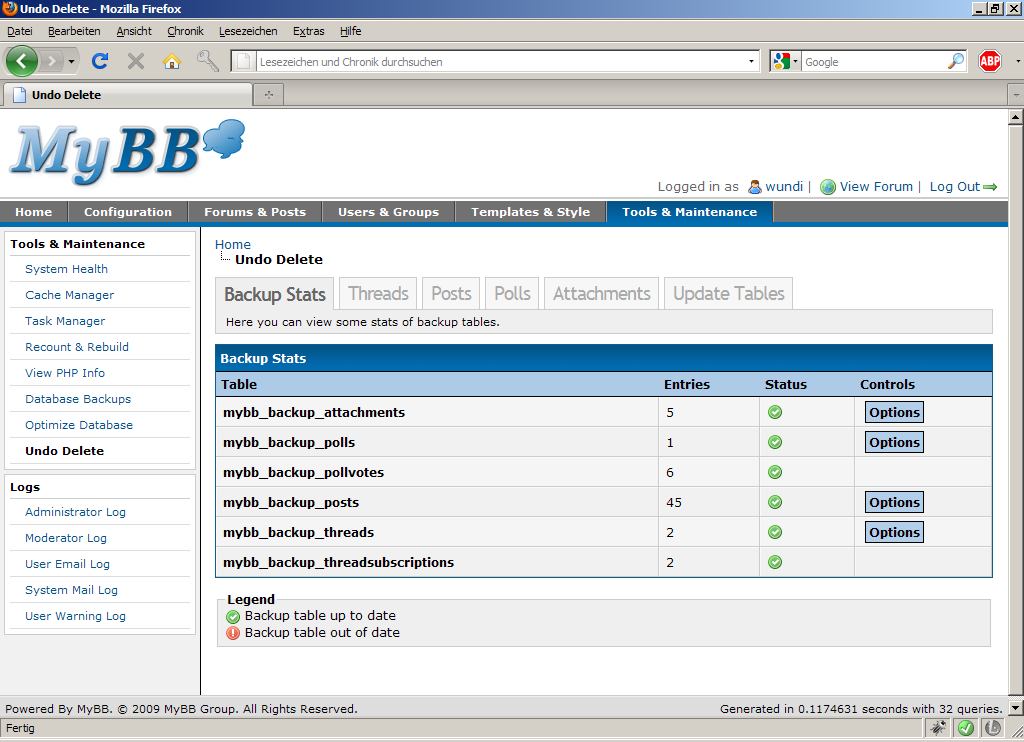
Task: Click the globe icon beside View Forum
Action: [x=827, y=187]
